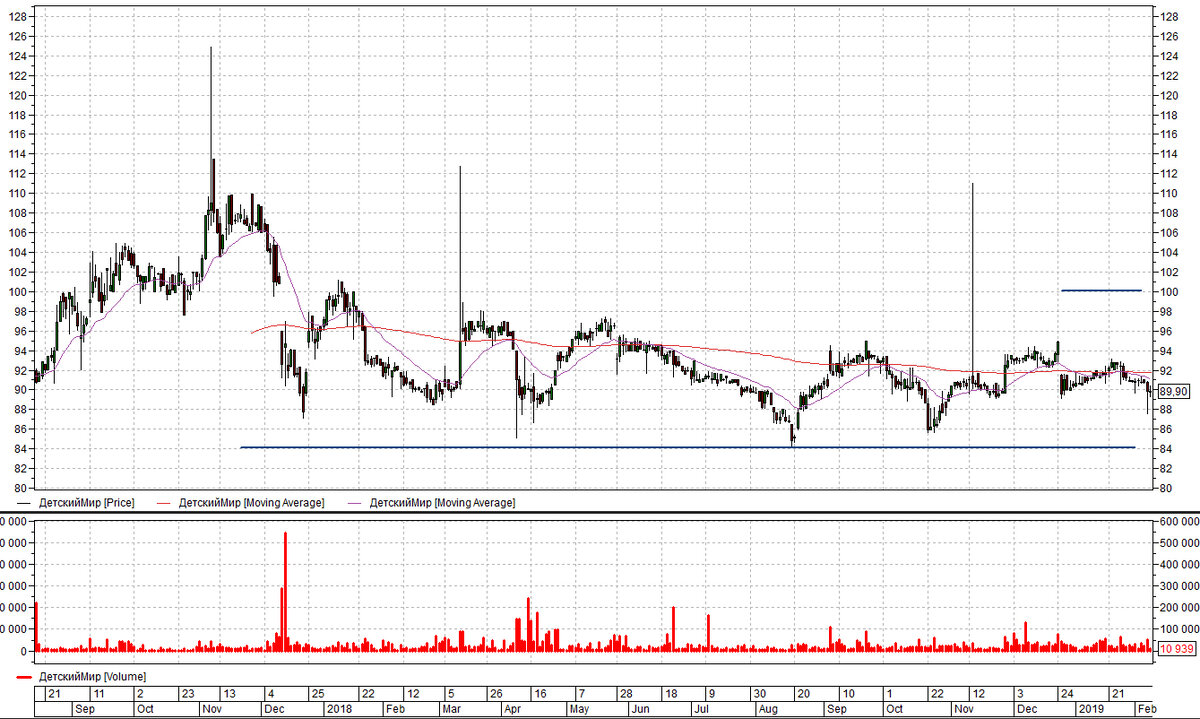1200x719 pixels.
Task: Click the largest red volume bar near 550 000
Action: (285, 590)
